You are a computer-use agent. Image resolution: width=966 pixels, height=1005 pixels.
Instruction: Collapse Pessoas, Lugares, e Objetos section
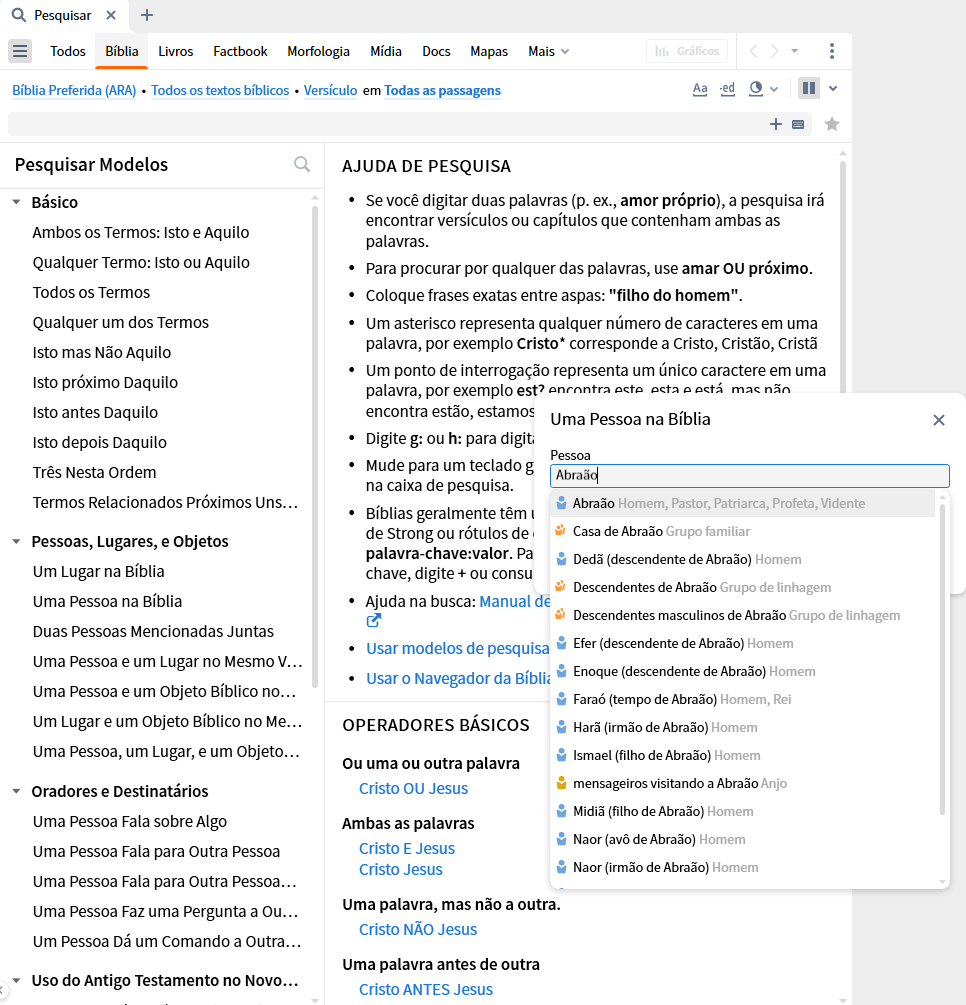[x=16, y=542]
